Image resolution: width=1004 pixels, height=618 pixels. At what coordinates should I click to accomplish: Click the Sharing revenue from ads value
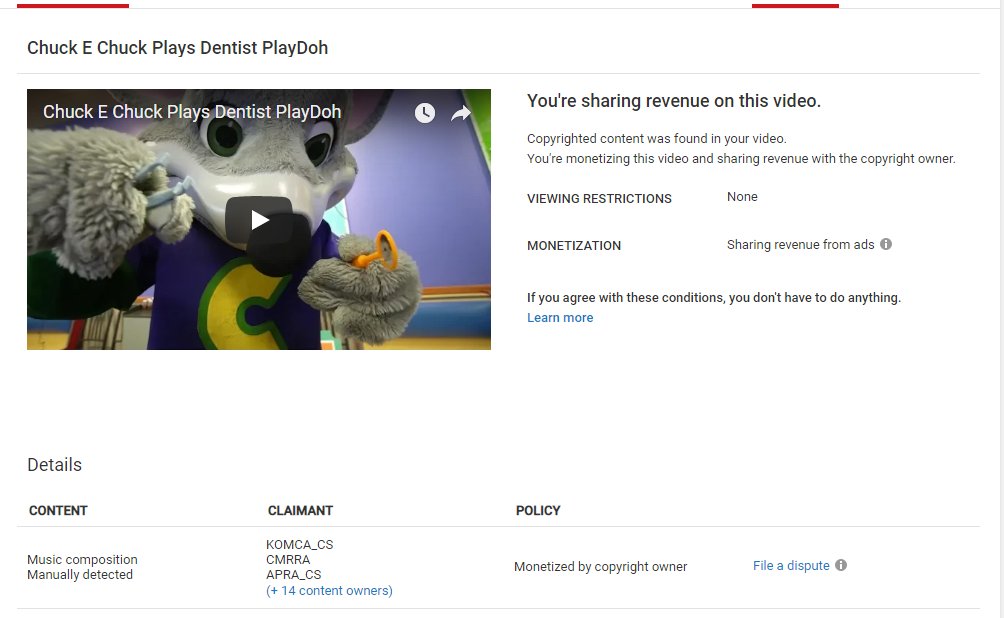click(x=800, y=245)
